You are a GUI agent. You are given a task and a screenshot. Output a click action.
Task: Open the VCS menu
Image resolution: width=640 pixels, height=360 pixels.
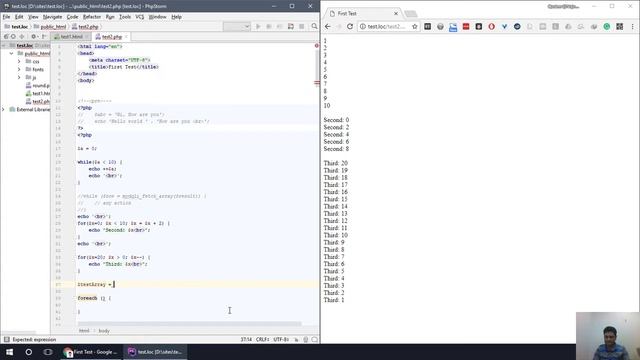140,17
